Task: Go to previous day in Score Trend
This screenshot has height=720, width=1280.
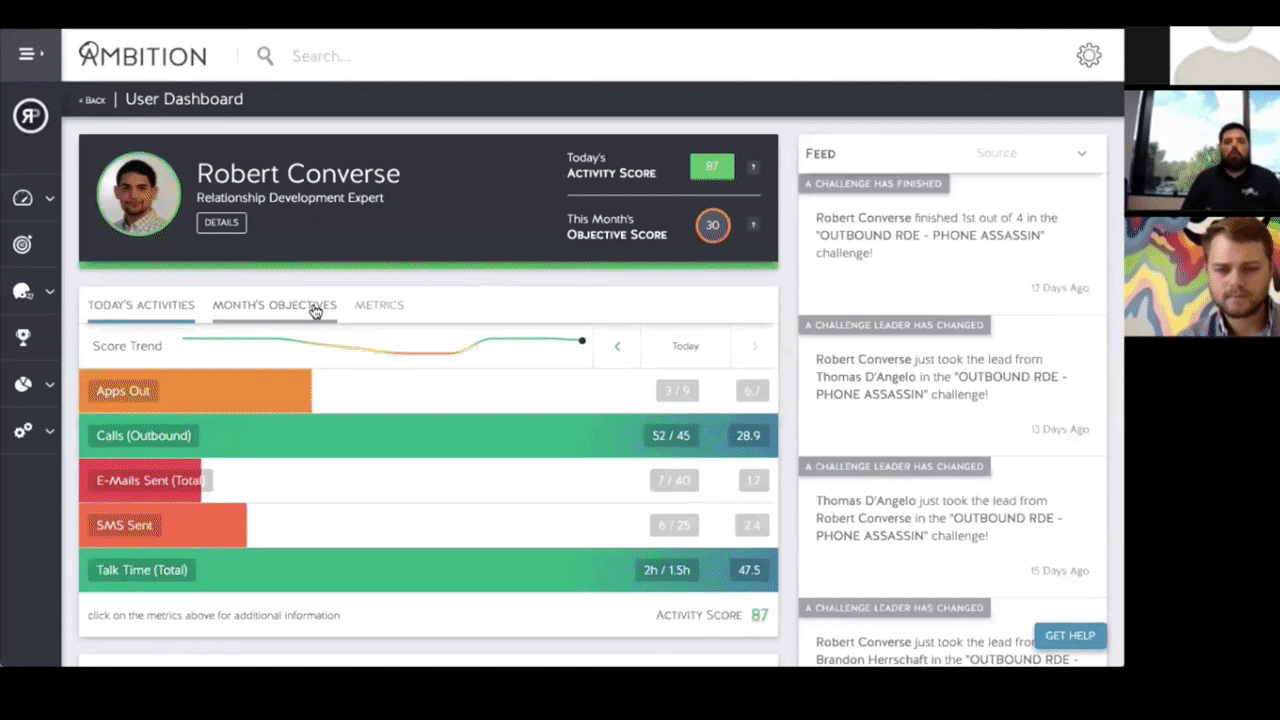Action: [x=617, y=346]
